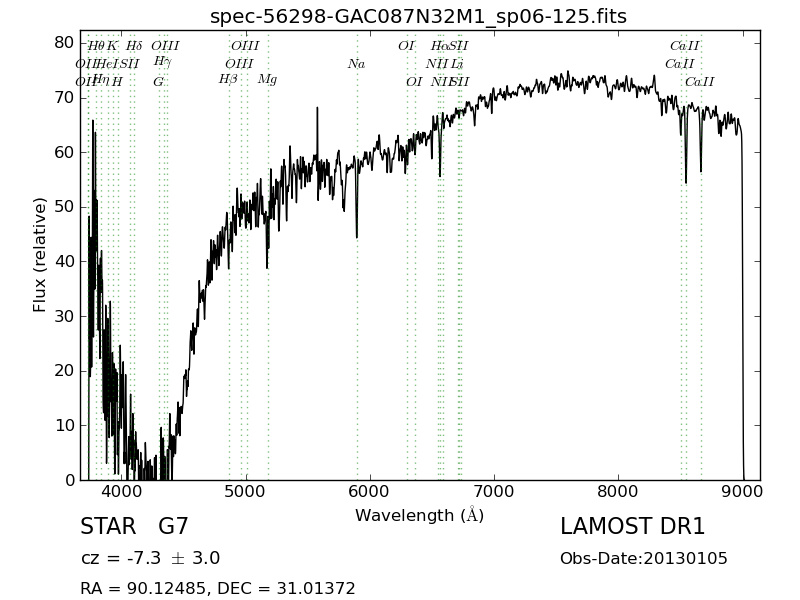800x600 pixels.
Task: Click the 'Obs-Date:20130105' text
Action: [x=644, y=558]
